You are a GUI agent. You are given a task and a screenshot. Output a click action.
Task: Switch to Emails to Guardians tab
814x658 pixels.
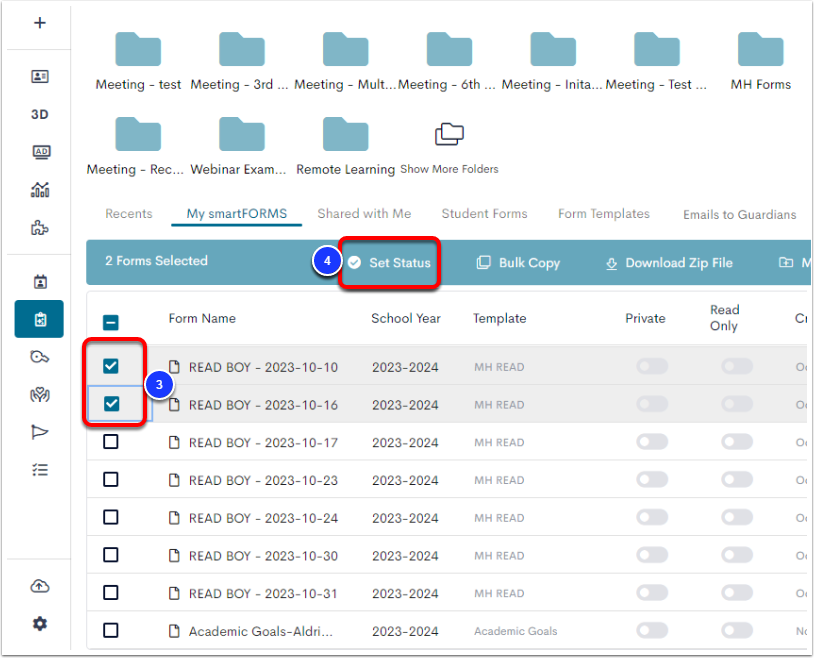click(739, 214)
